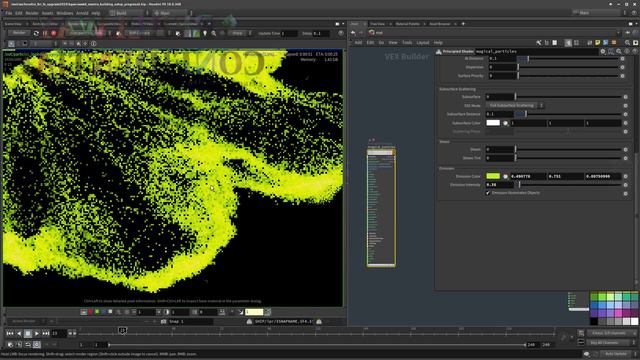This screenshot has height=360, width=640.
Task: Open the Arnold menu
Action: pyautogui.click(x=82, y=13)
